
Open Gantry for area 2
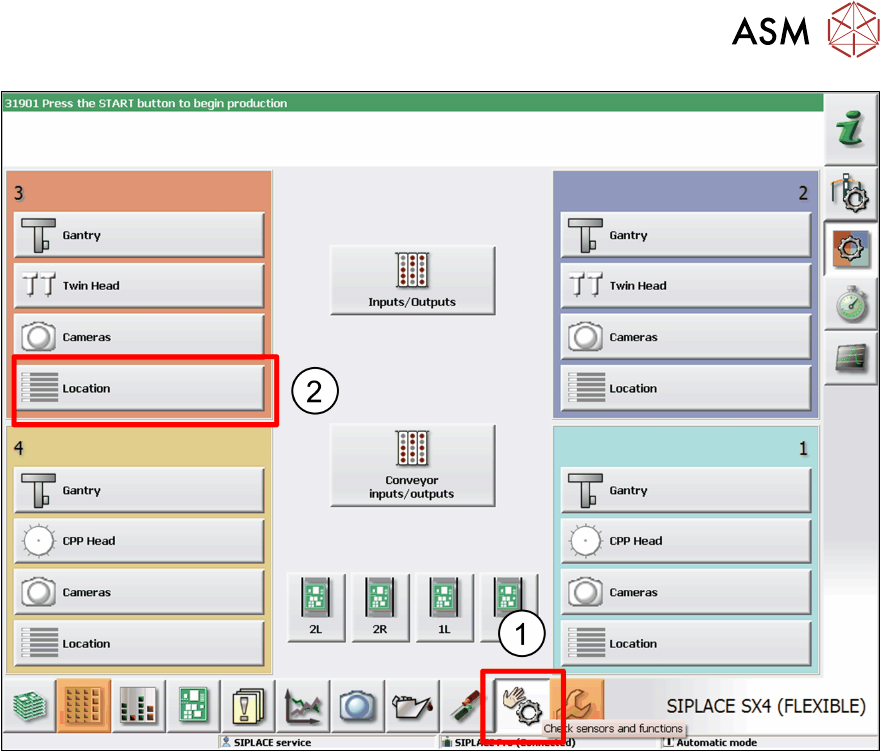685,235
